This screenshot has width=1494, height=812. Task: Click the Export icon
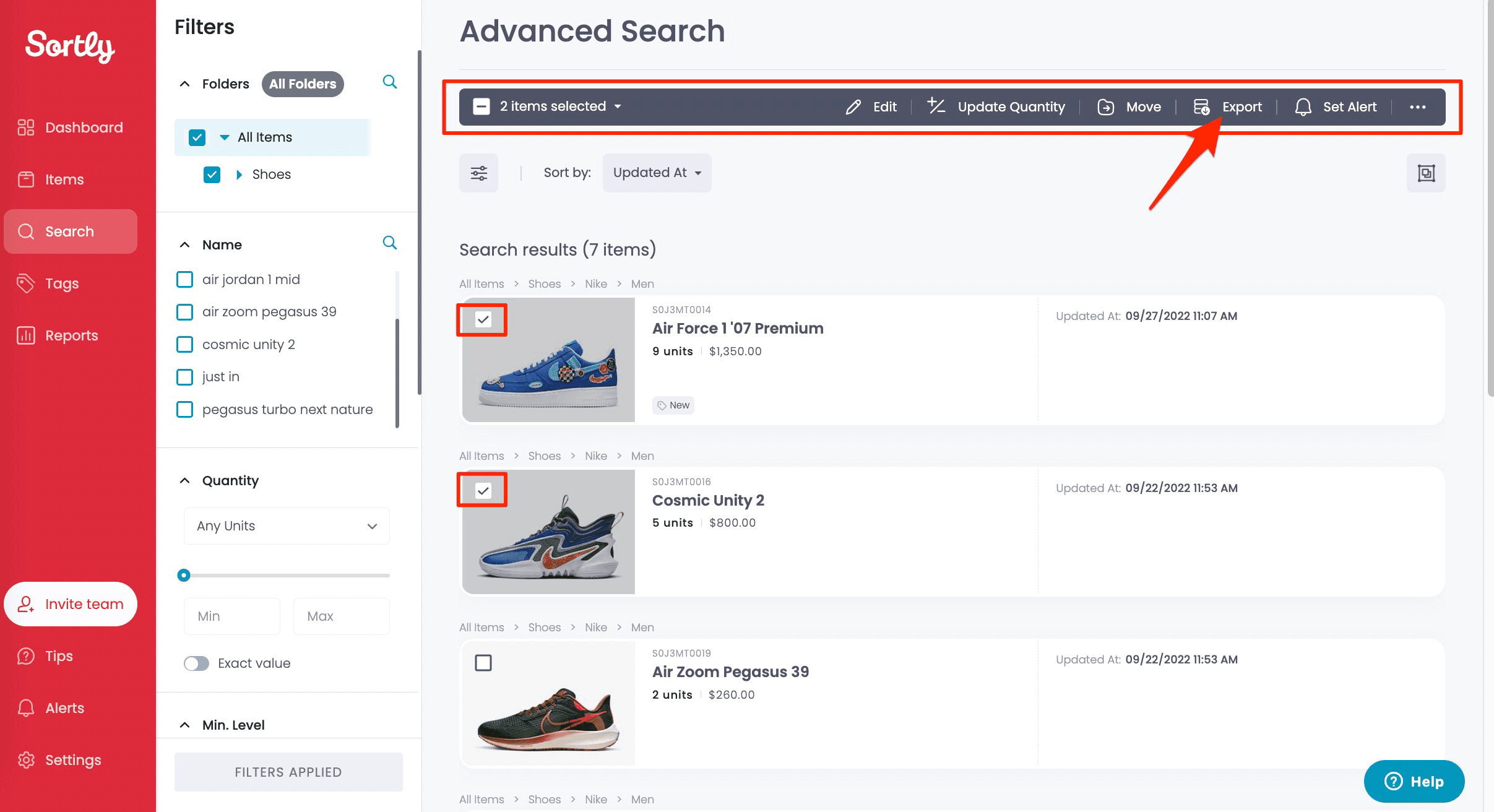click(x=1201, y=107)
